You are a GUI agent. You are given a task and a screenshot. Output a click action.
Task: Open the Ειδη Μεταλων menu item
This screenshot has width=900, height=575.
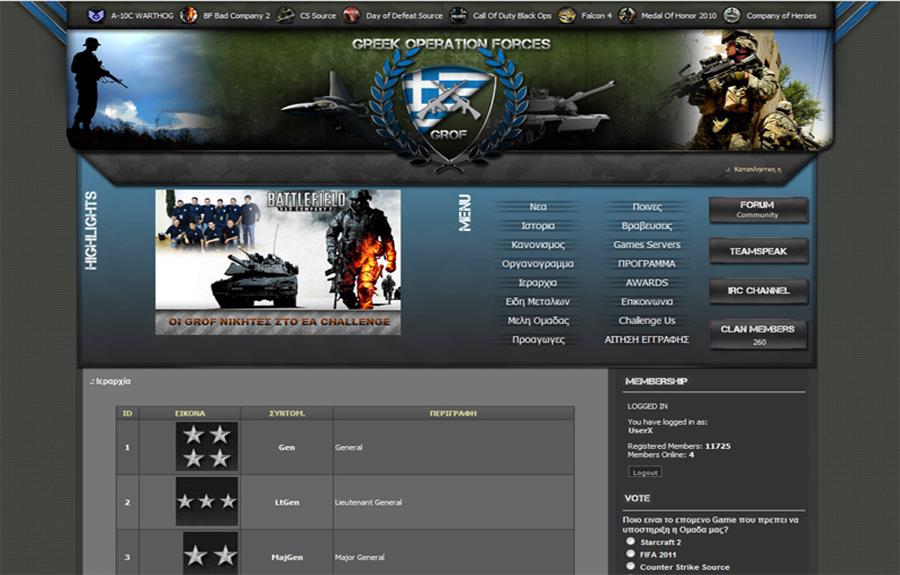[538, 301]
